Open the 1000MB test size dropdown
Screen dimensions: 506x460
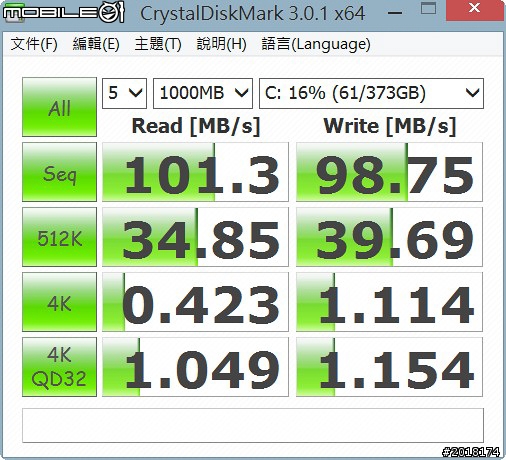[203, 93]
